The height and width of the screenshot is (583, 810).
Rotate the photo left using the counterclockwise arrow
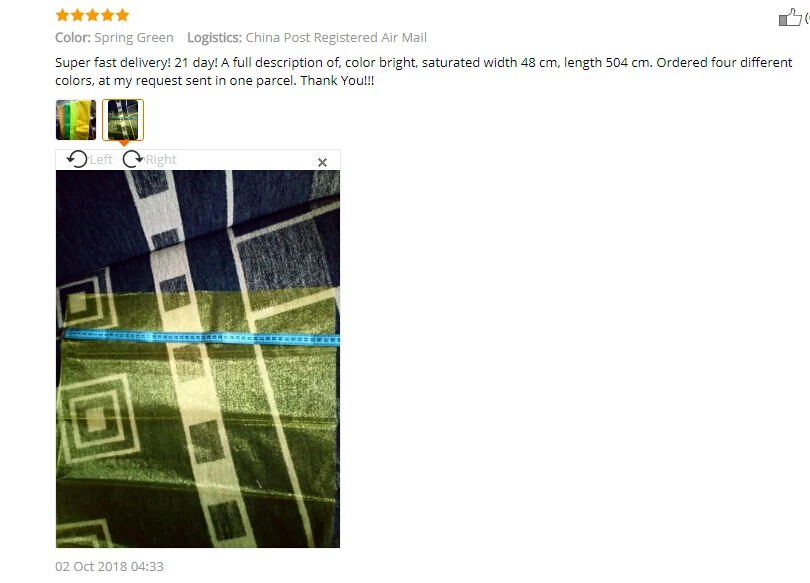[77, 159]
